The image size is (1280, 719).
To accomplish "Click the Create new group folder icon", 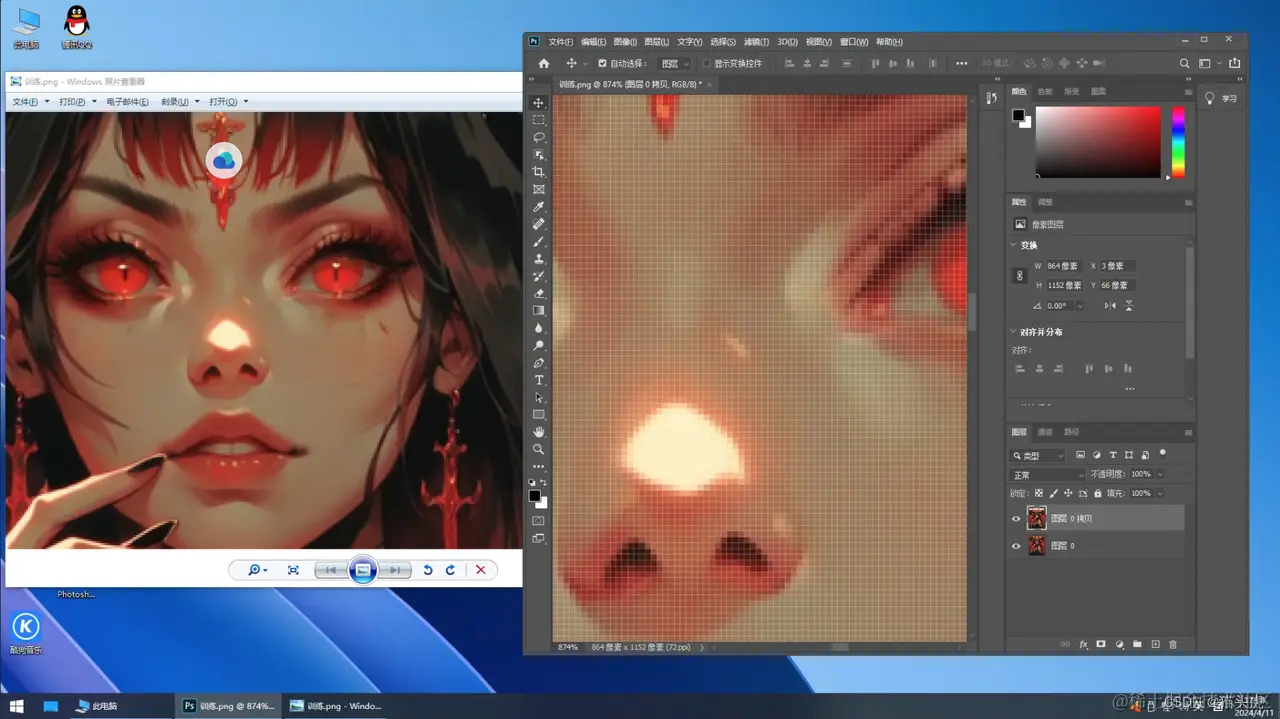I will tap(1137, 645).
